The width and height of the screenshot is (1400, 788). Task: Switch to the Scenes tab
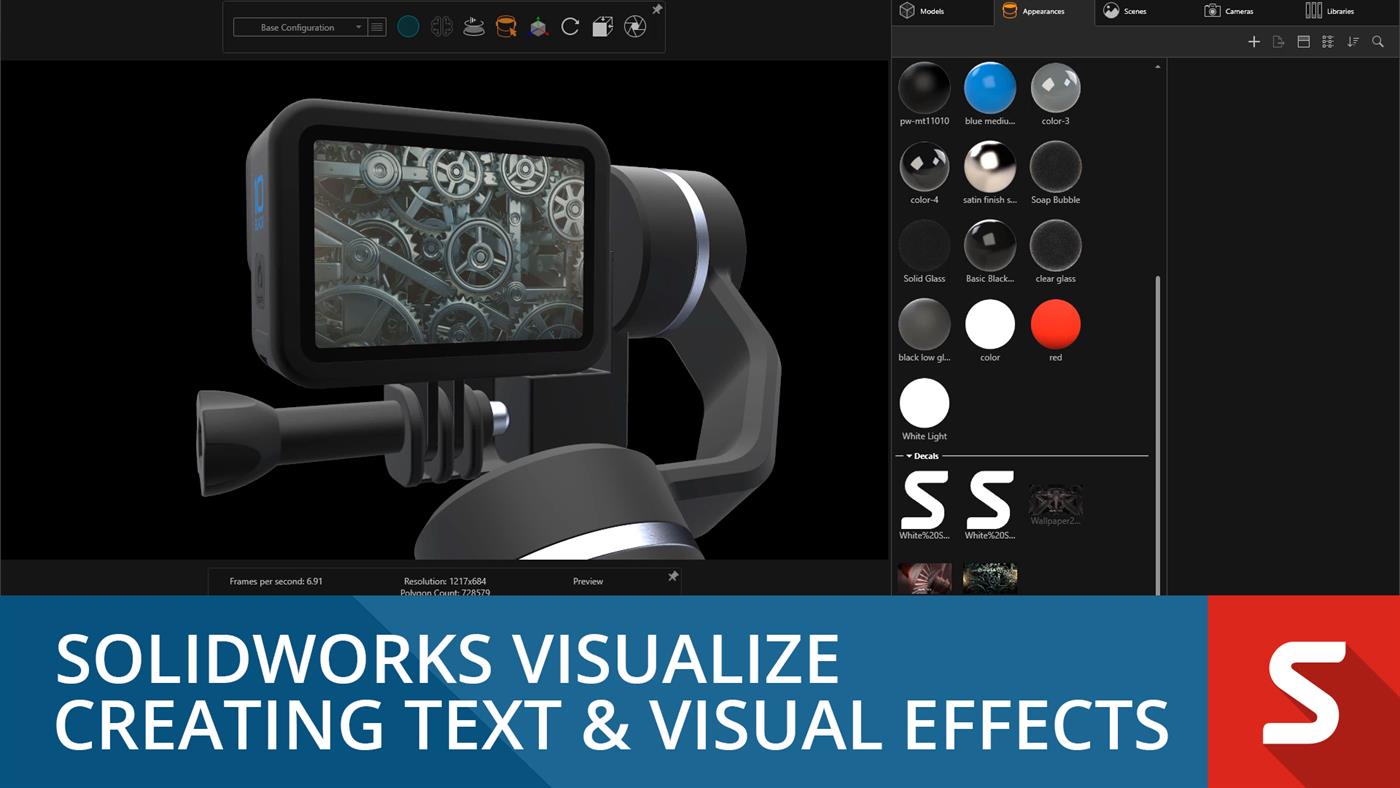(1124, 11)
